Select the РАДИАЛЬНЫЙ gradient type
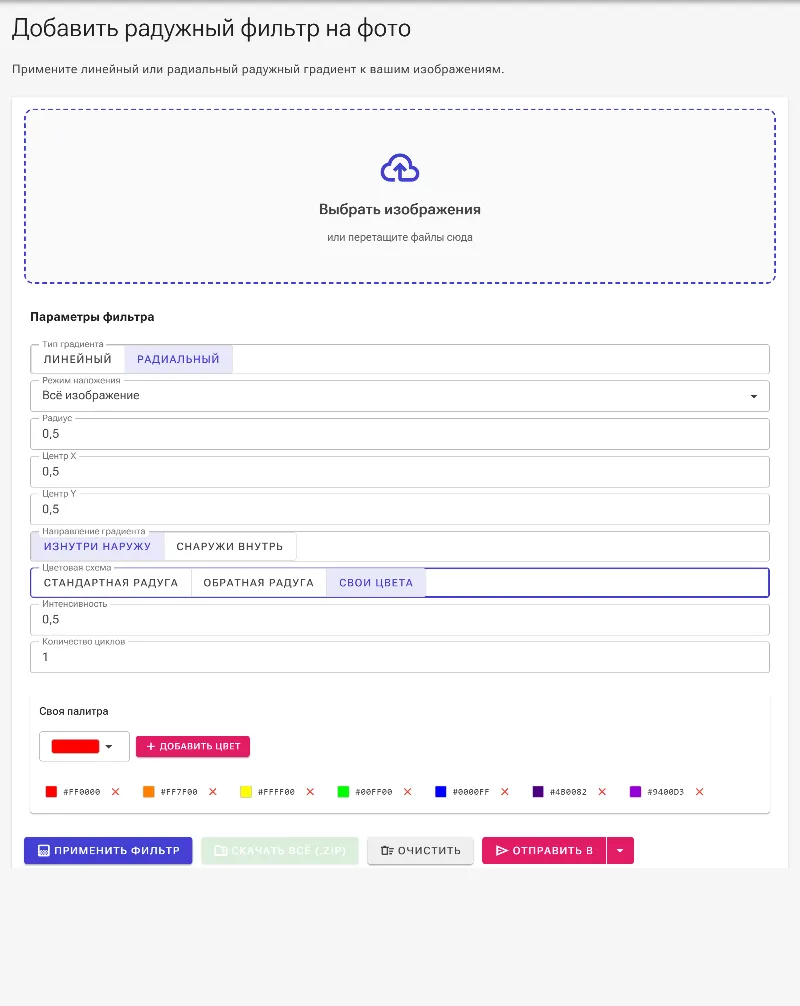The image size is (800, 1006). (178, 359)
